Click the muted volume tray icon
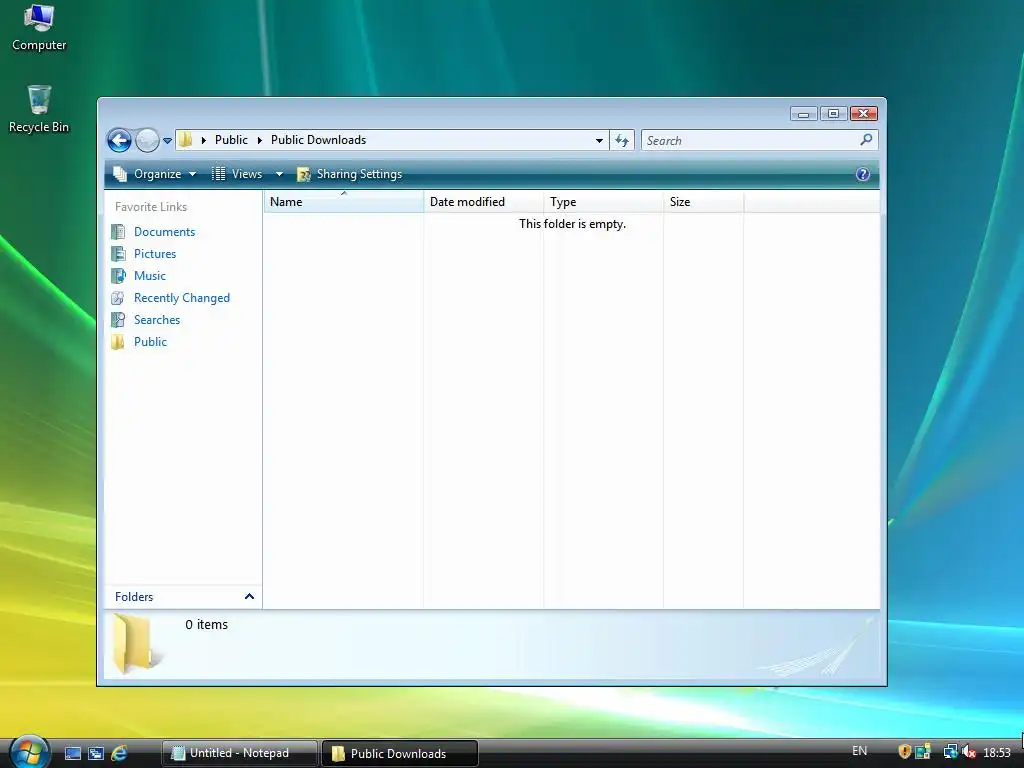 (968, 752)
